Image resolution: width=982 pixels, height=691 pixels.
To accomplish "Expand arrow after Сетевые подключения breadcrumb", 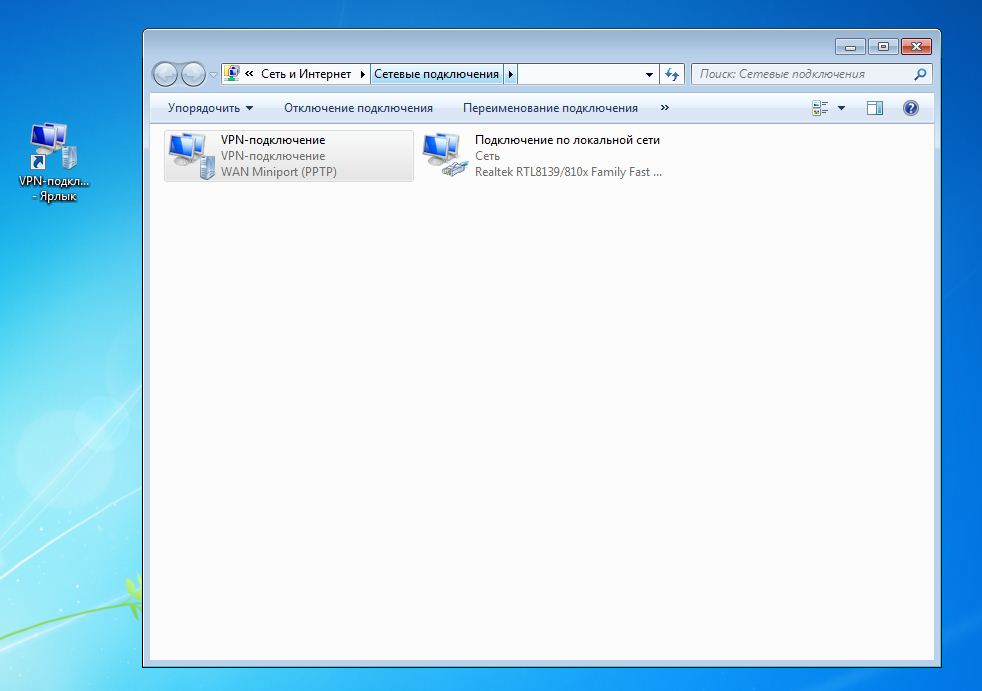I will [511, 74].
